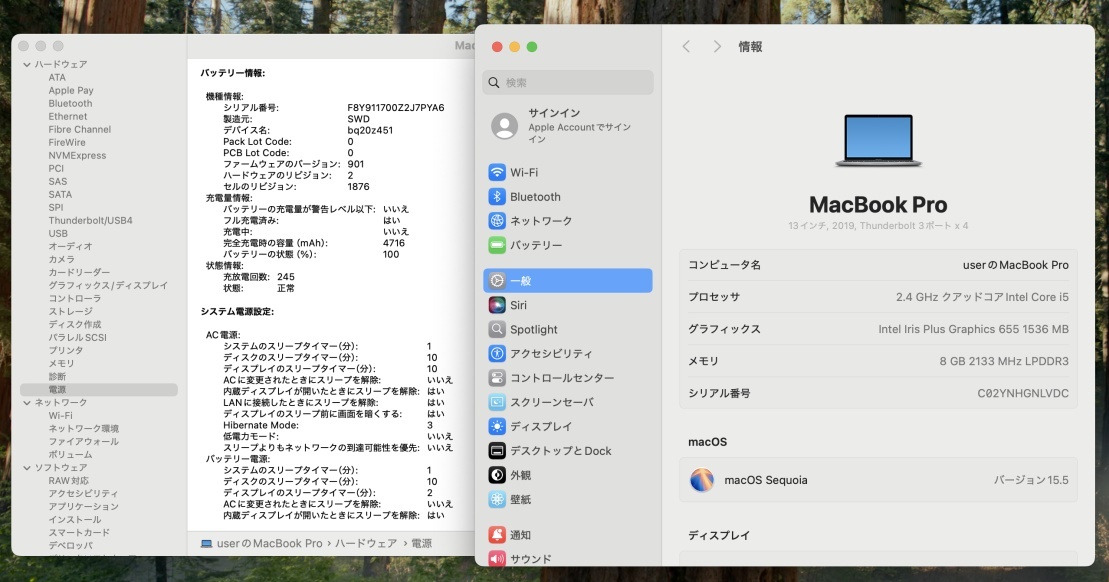
Task: Click the MacBook Pro laptop image
Action: tap(878, 140)
